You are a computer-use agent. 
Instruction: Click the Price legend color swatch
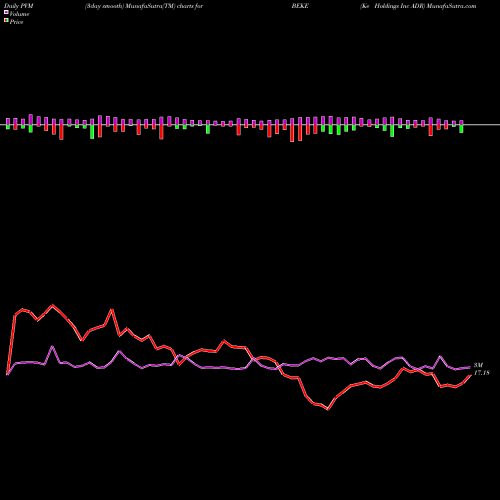[x=6, y=21]
